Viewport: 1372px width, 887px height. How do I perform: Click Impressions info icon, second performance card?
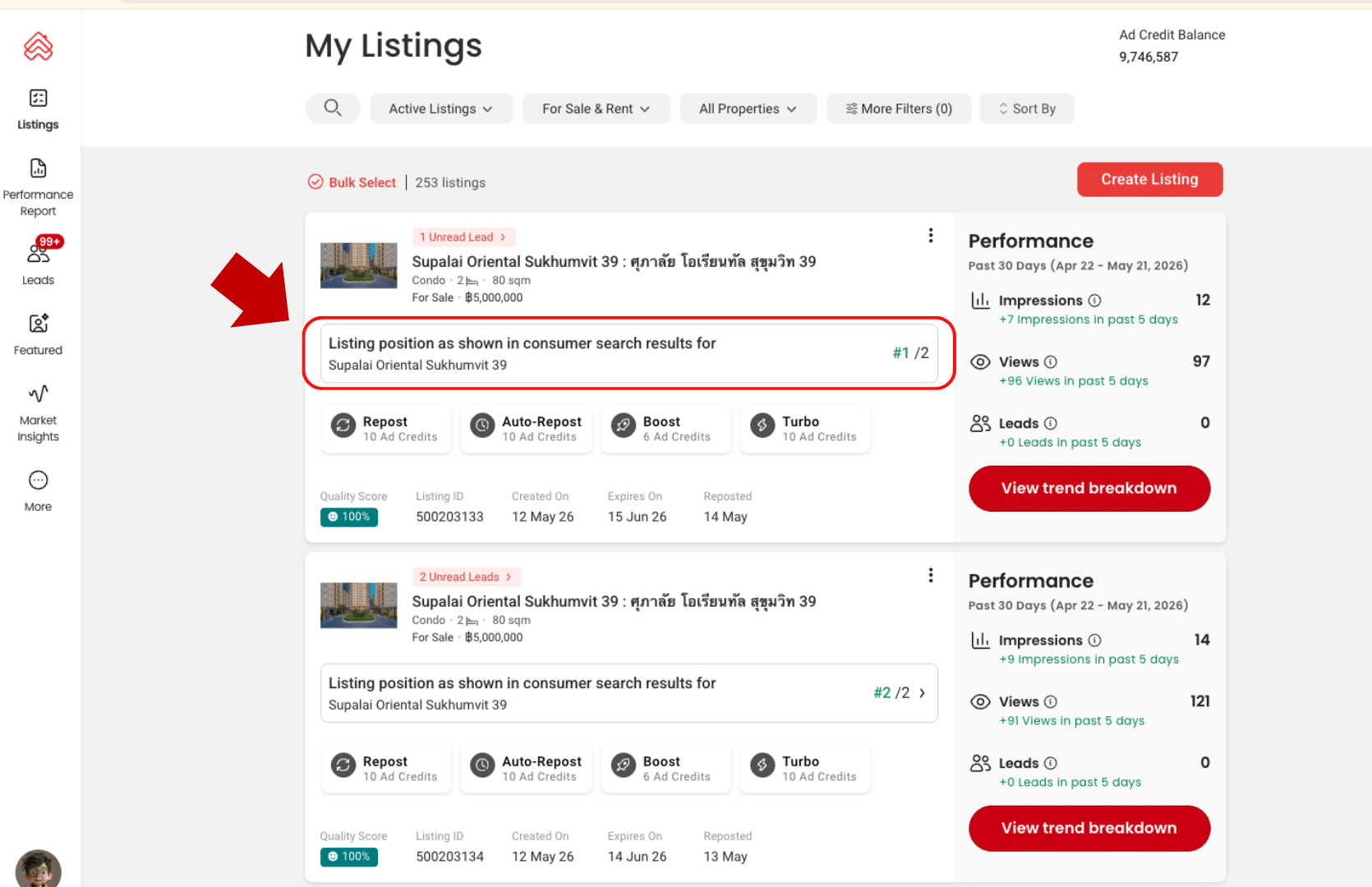point(1094,641)
